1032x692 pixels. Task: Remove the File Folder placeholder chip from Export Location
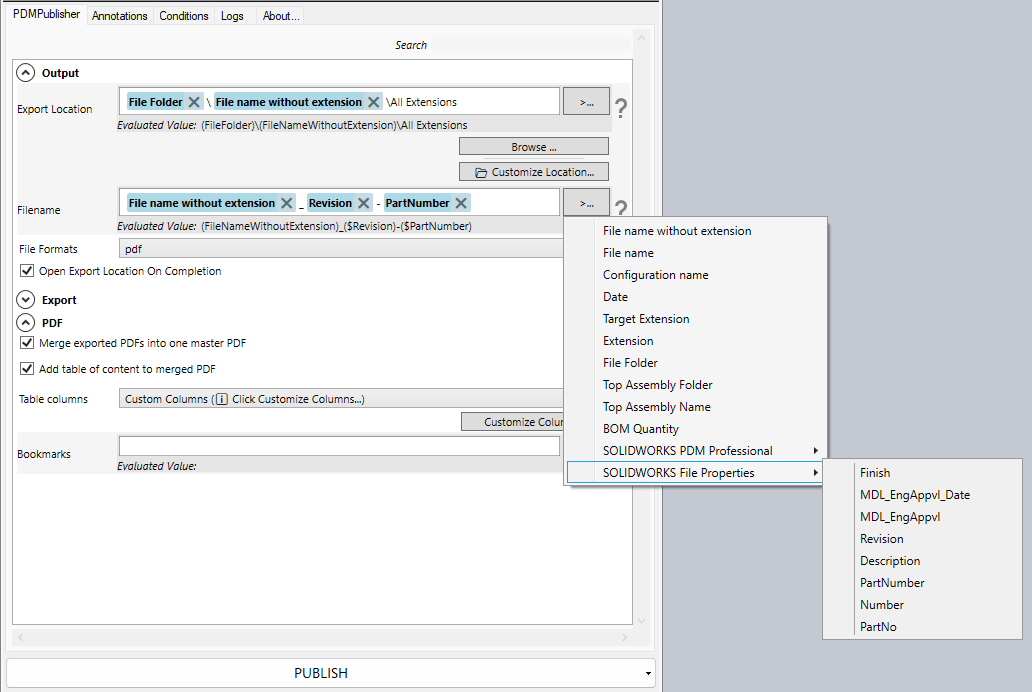pyautogui.click(x=194, y=101)
